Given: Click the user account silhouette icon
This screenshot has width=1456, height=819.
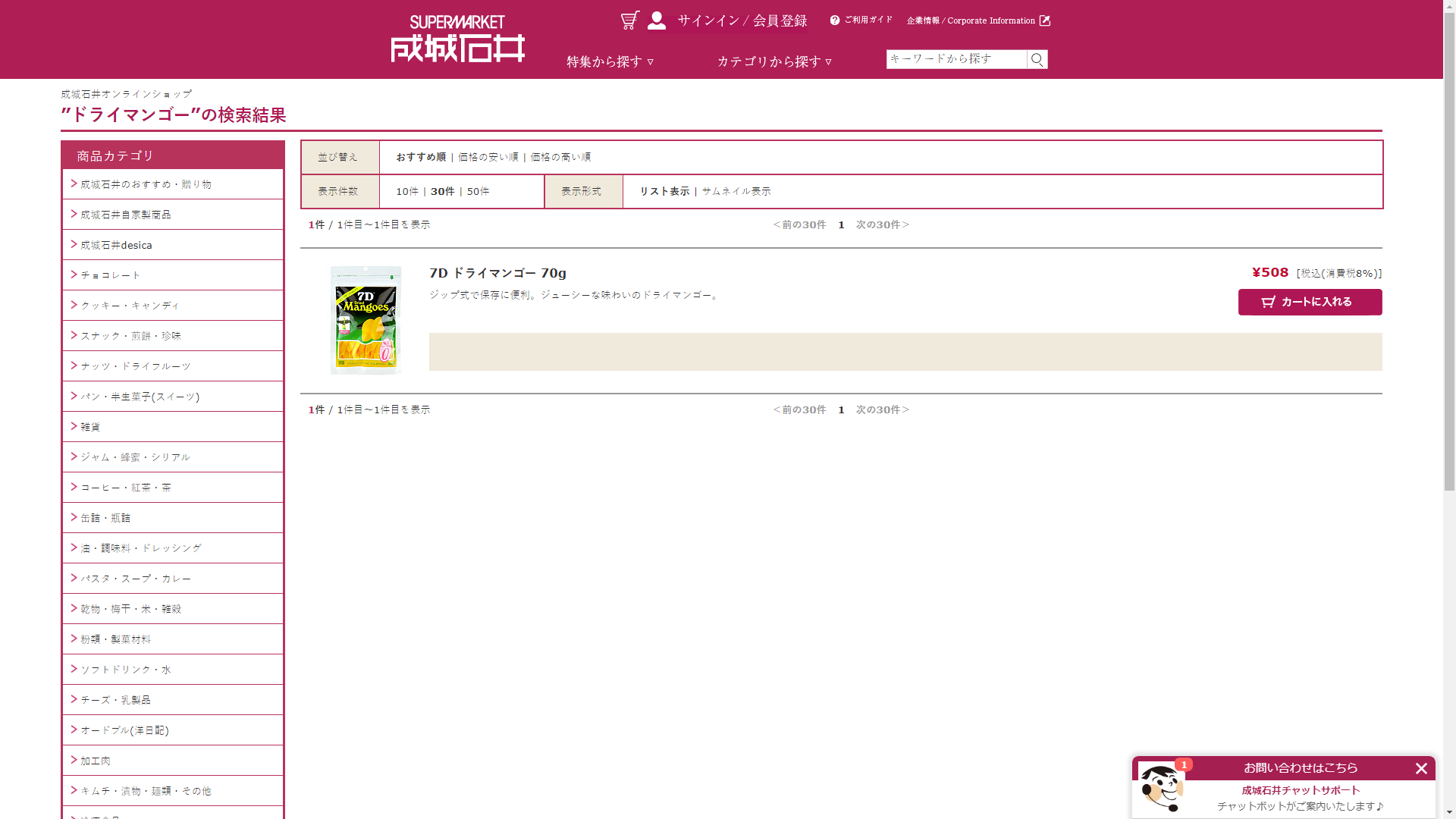Looking at the screenshot, I should pyautogui.click(x=657, y=20).
